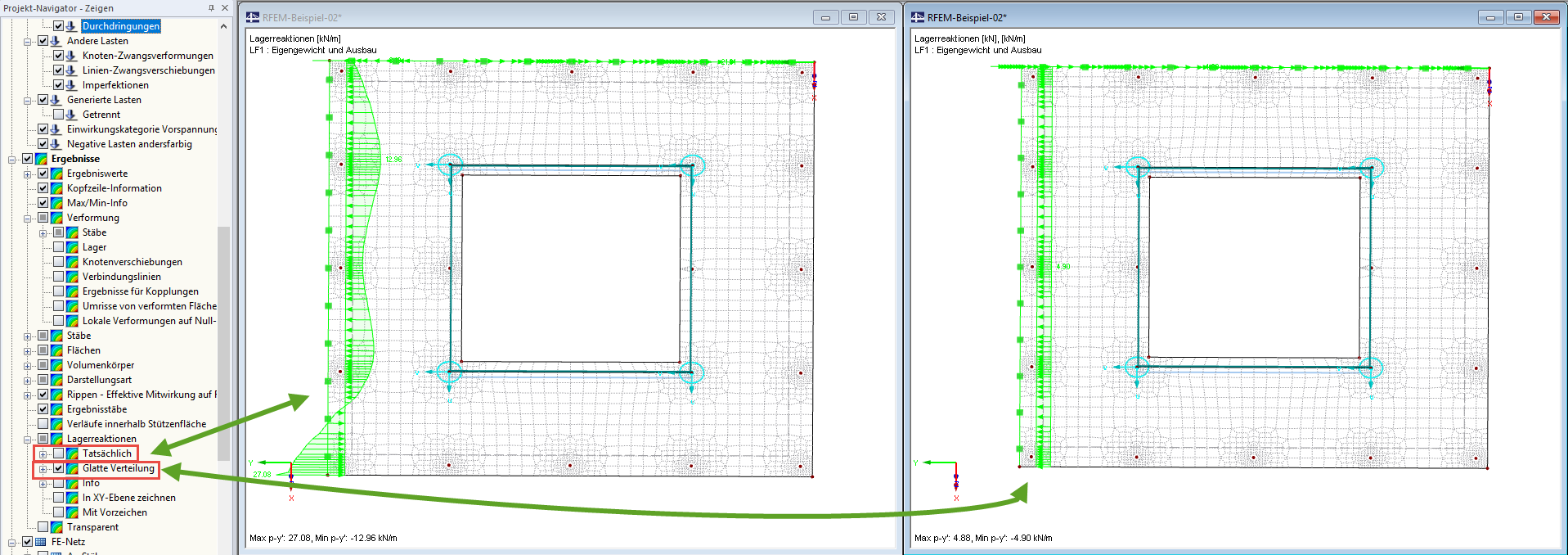Click the results icon beside Glatte Verteilung
This screenshot has width=1568, height=555.
tap(72, 468)
